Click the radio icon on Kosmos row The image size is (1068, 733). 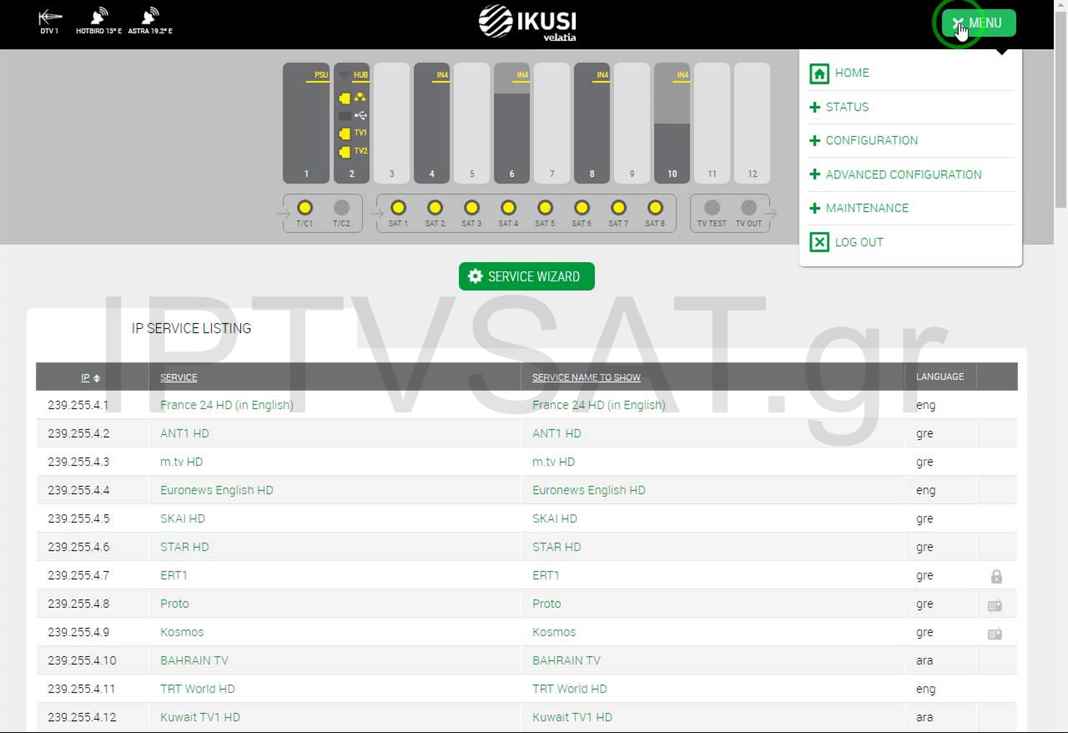click(x=995, y=633)
